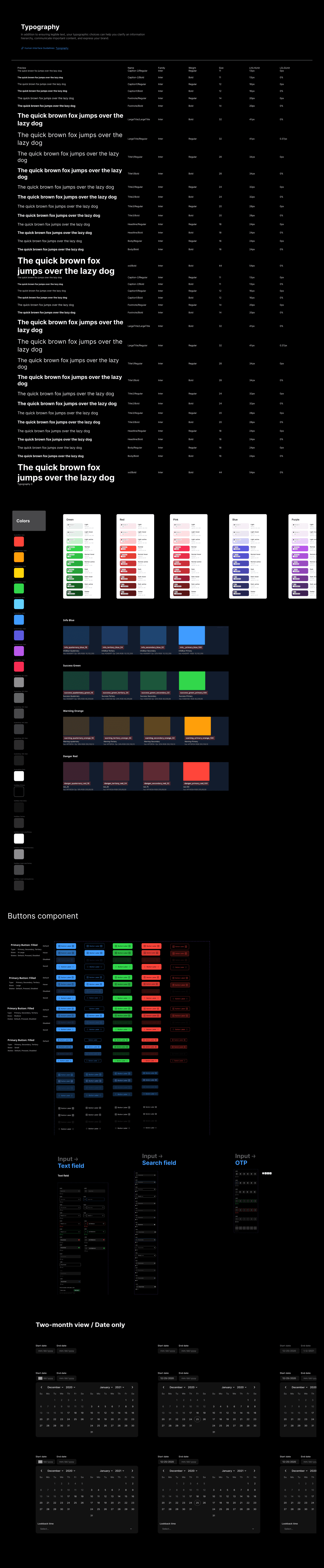Image resolution: width=324 pixels, height=1568 pixels.
Task: Click the Input Text field heading
Action: [71, 1163]
